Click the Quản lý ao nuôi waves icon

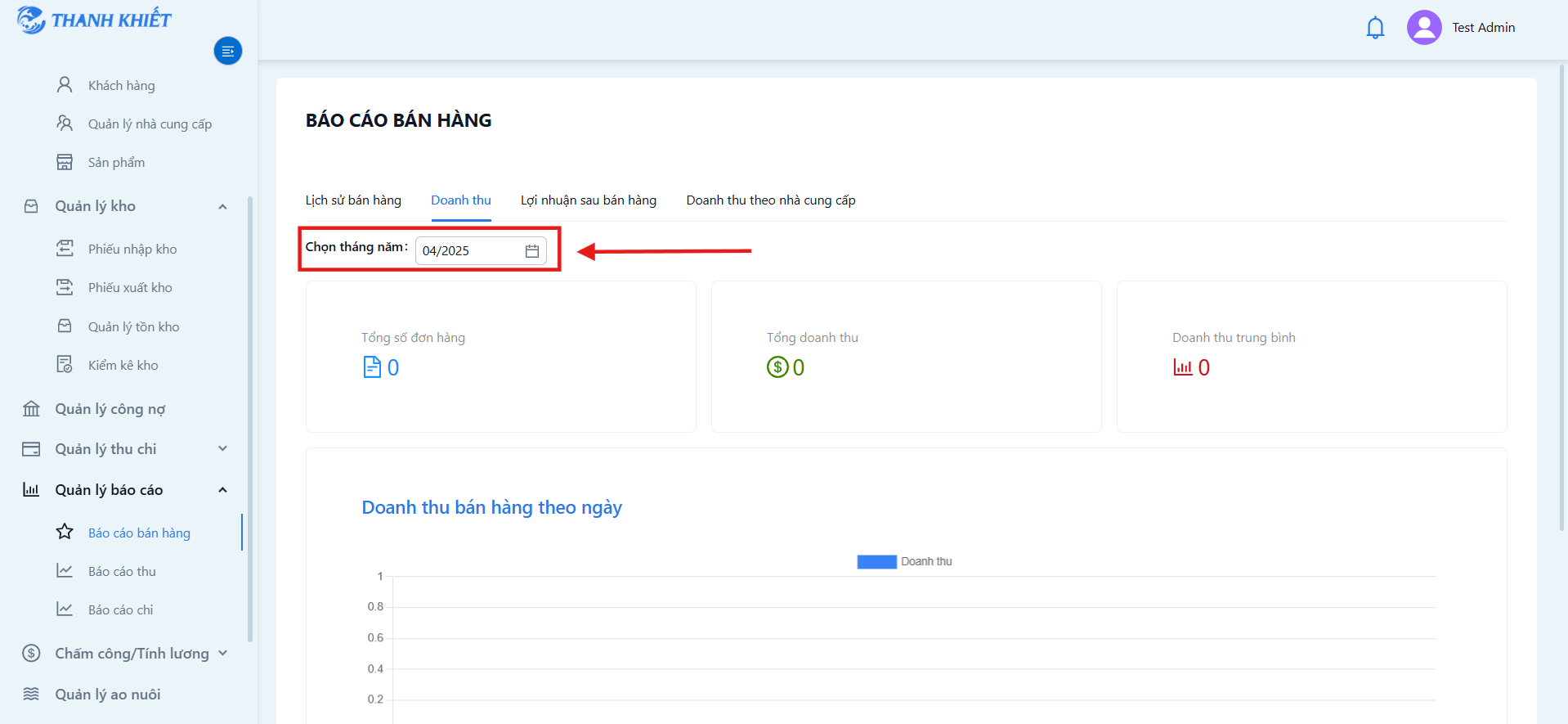pos(31,694)
